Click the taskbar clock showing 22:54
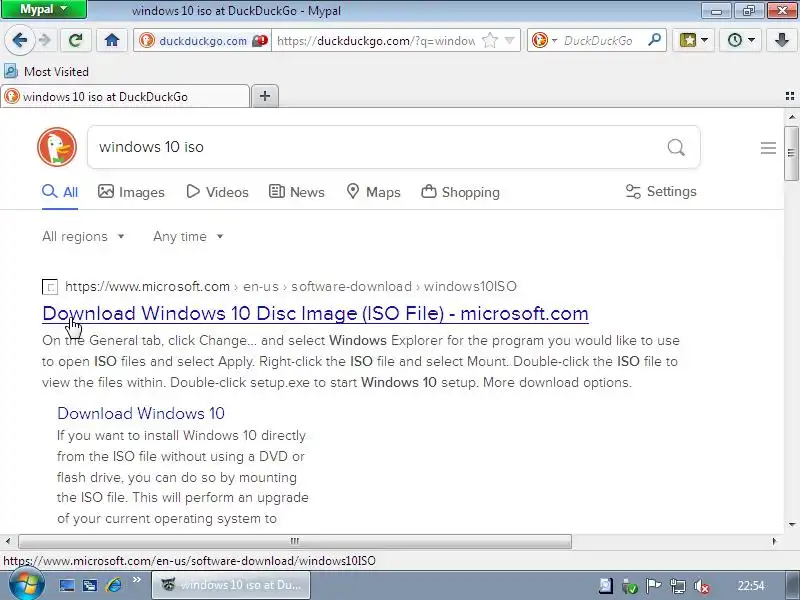800x600 pixels. pos(751,586)
